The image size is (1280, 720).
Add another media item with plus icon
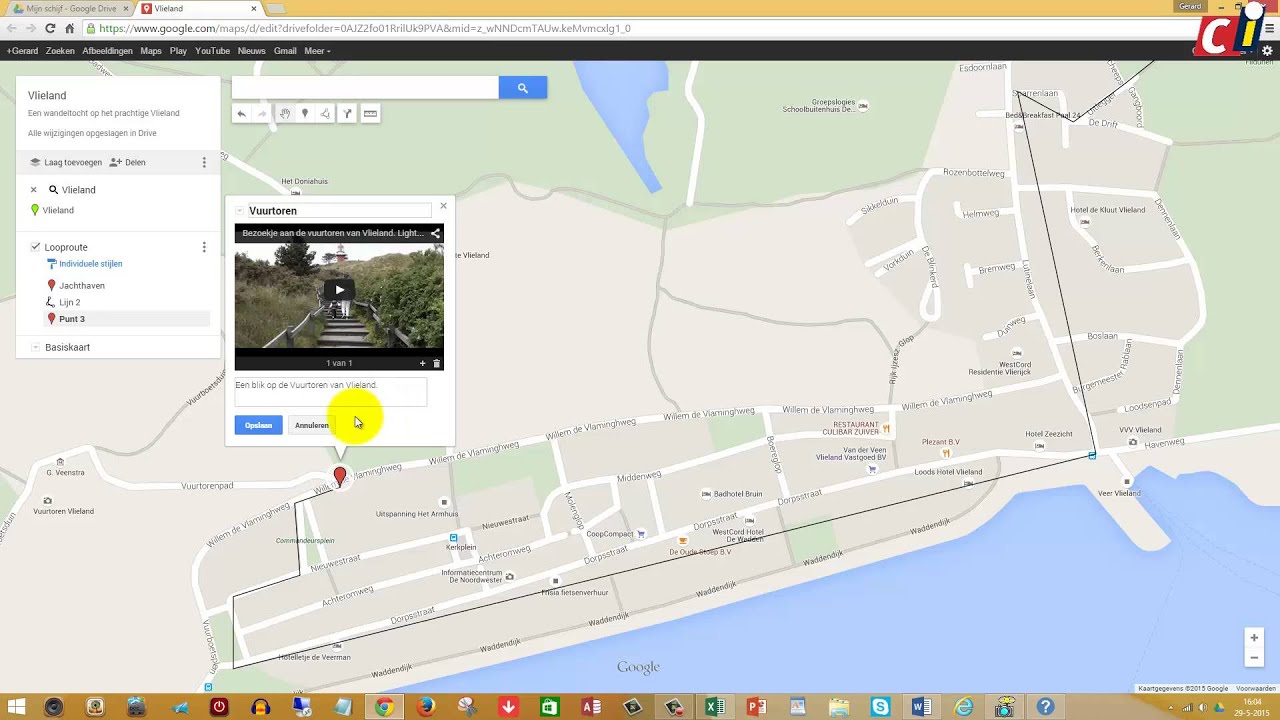[422, 364]
